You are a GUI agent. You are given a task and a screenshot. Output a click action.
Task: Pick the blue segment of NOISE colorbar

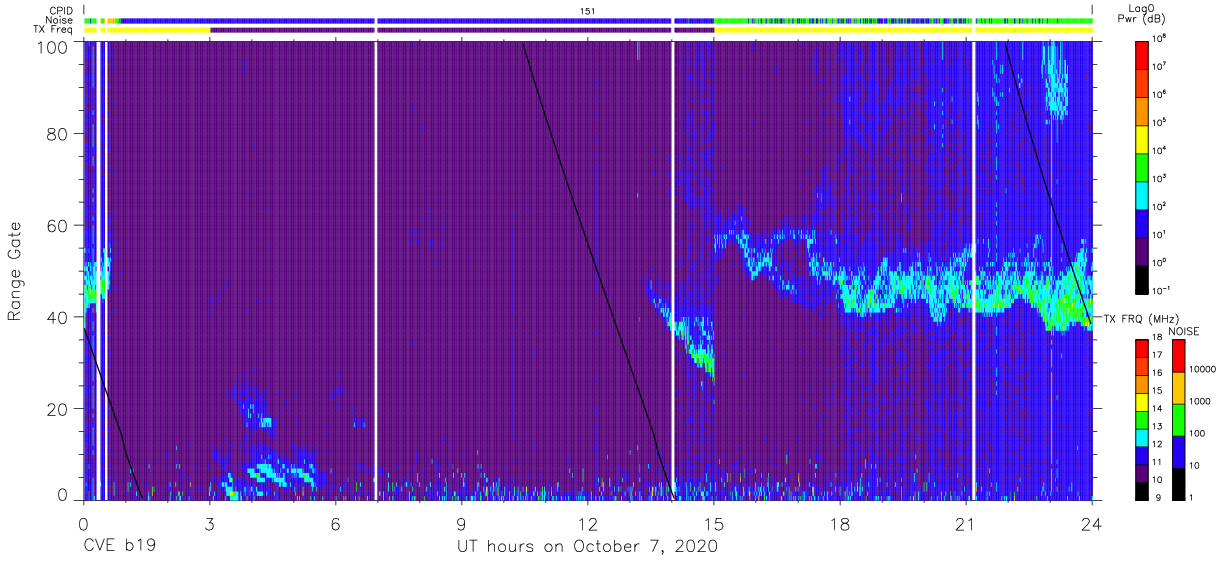pyautogui.click(x=1177, y=451)
